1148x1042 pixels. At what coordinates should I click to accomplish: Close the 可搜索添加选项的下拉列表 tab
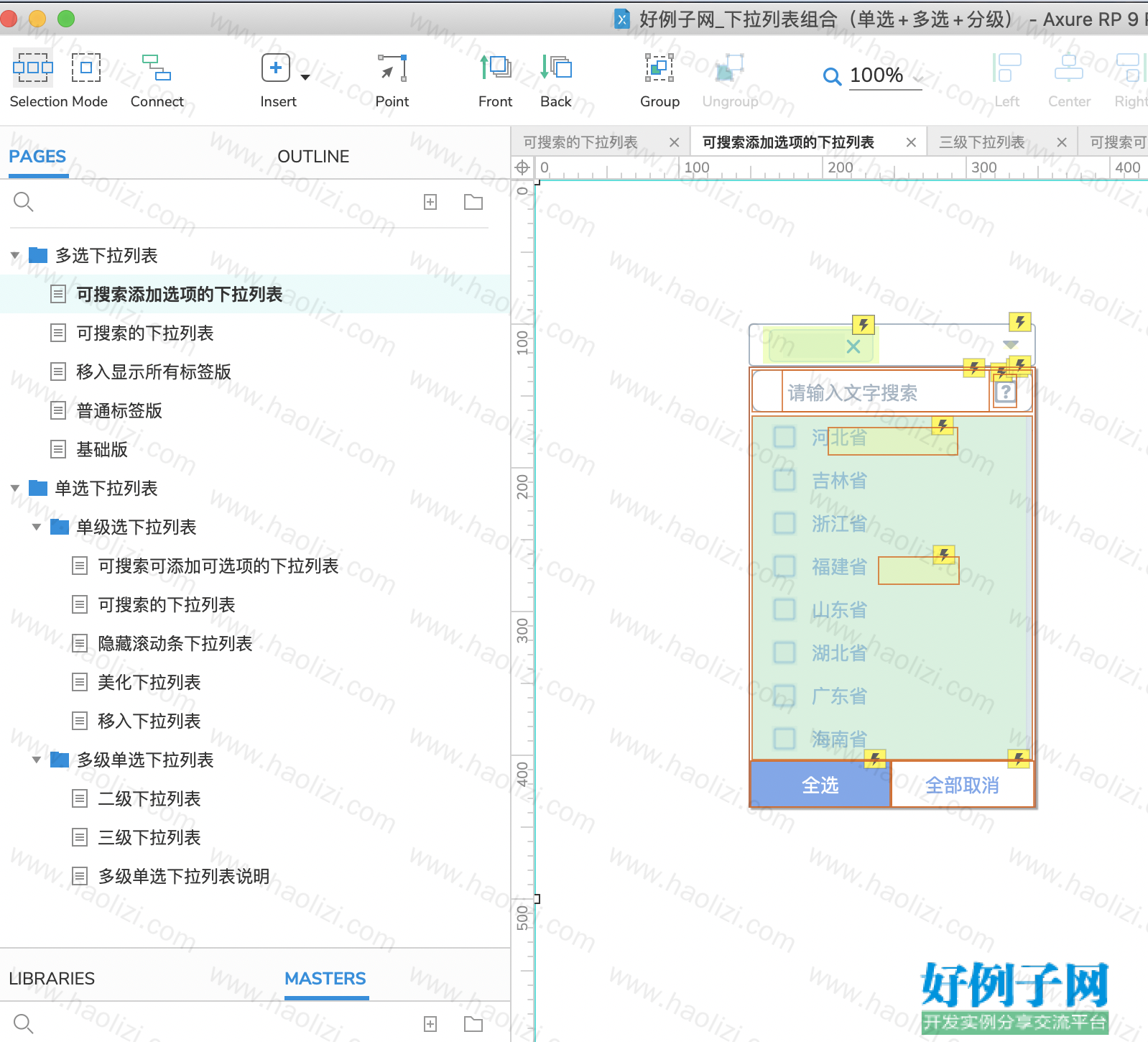(911, 142)
